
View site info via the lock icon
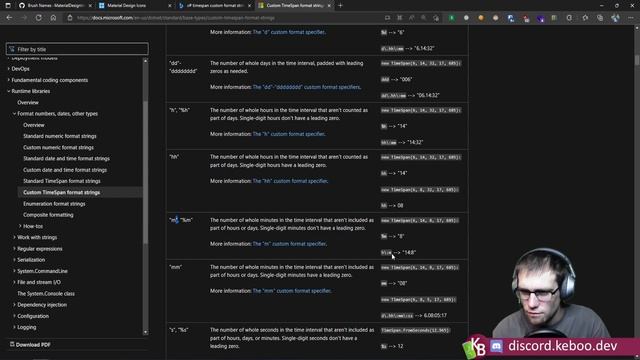point(70,18)
